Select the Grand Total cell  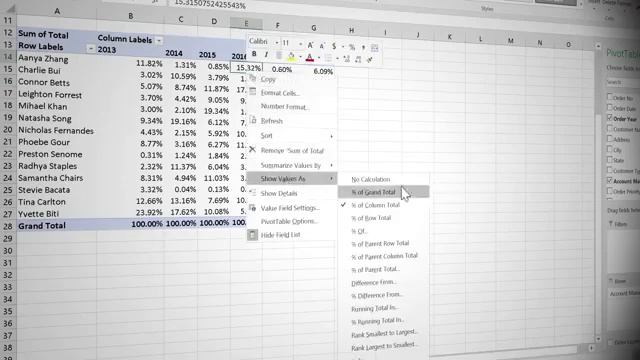click(x=56, y=225)
